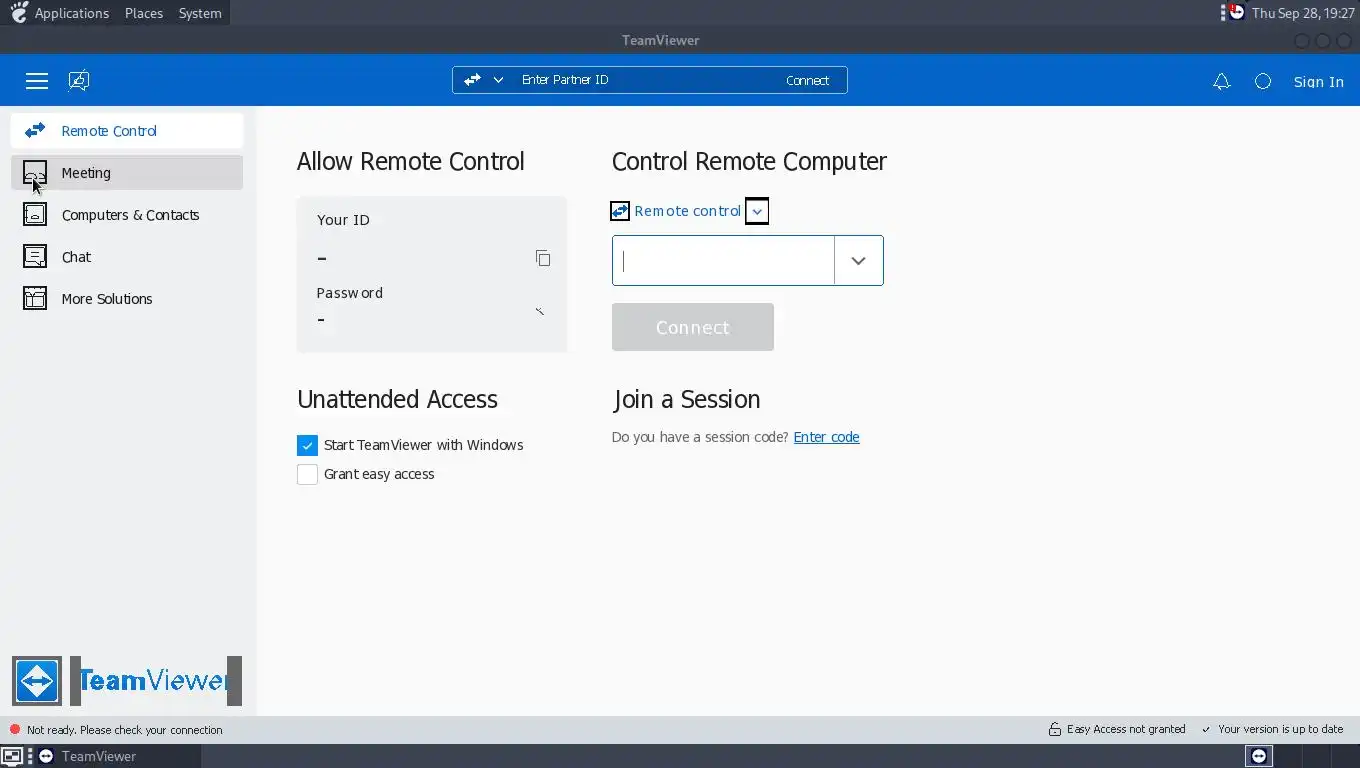
Task: Click the system tray TeamViewer icon top right
Action: coord(1237,12)
